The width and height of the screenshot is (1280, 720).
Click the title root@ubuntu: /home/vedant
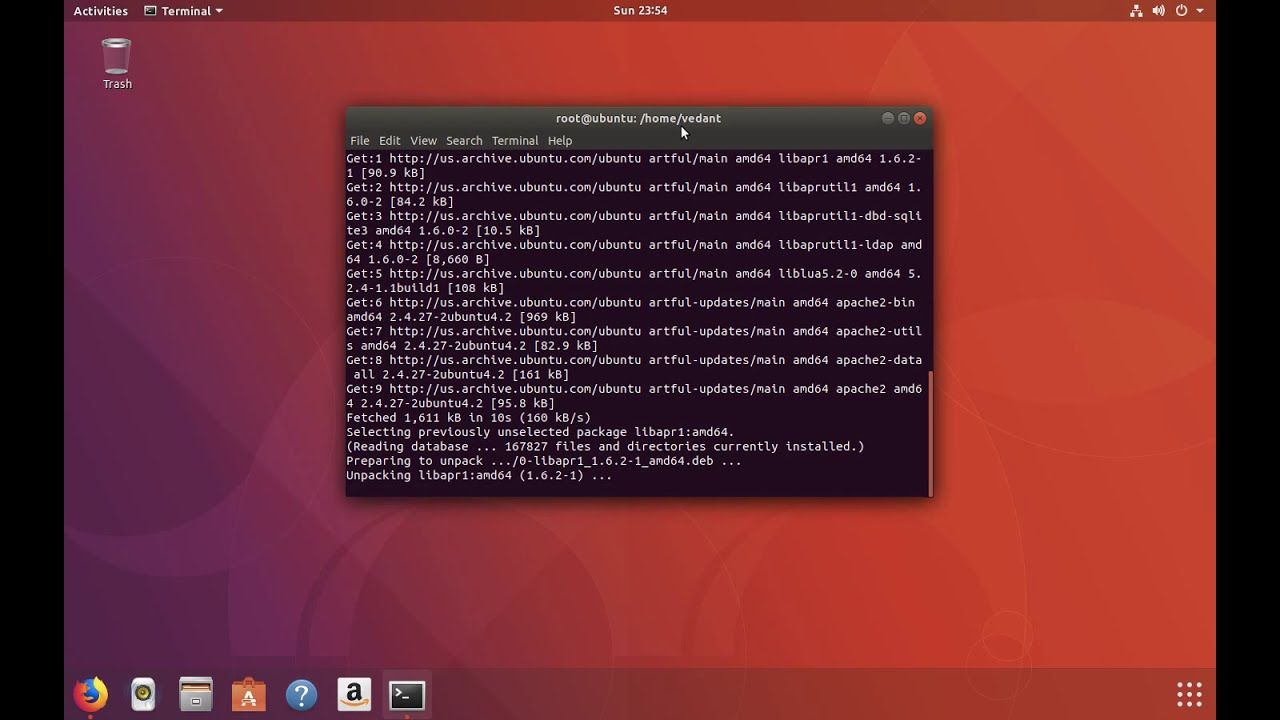click(x=638, y=118)
